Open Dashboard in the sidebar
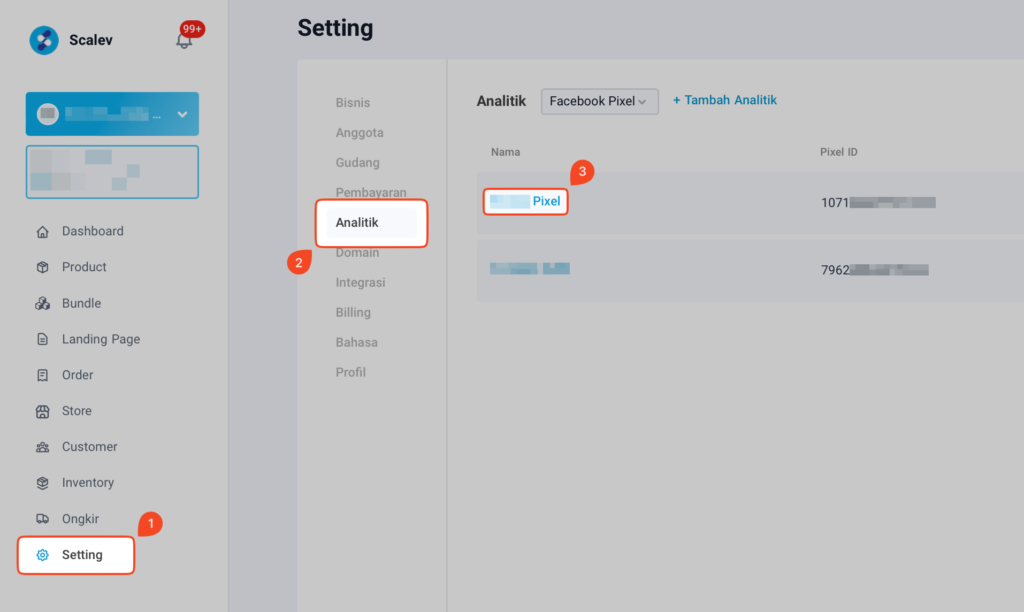This screenshot has width=1024, height=612. (x=93, y=232)
